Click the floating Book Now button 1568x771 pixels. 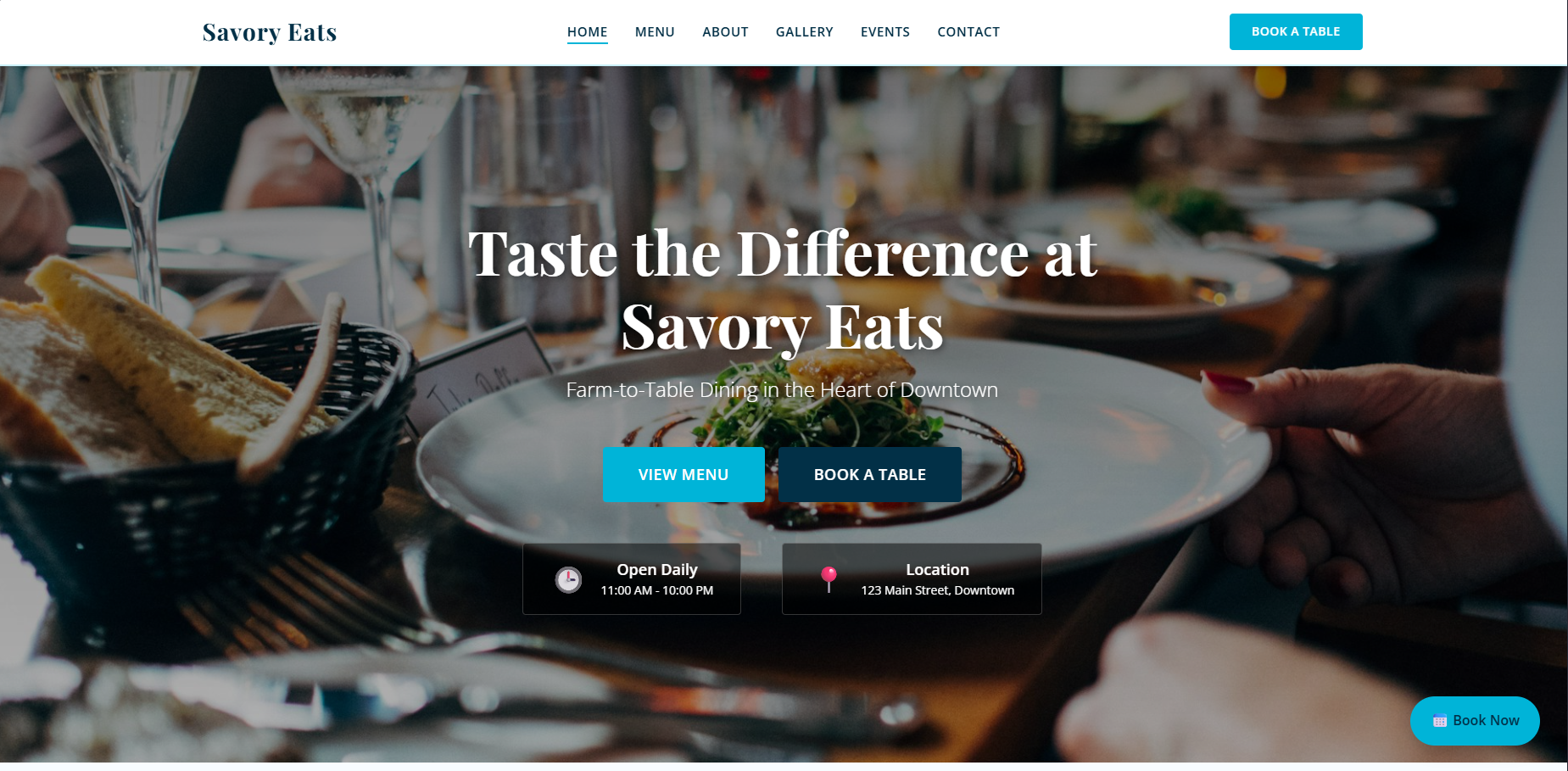[x=1475, y=721]
